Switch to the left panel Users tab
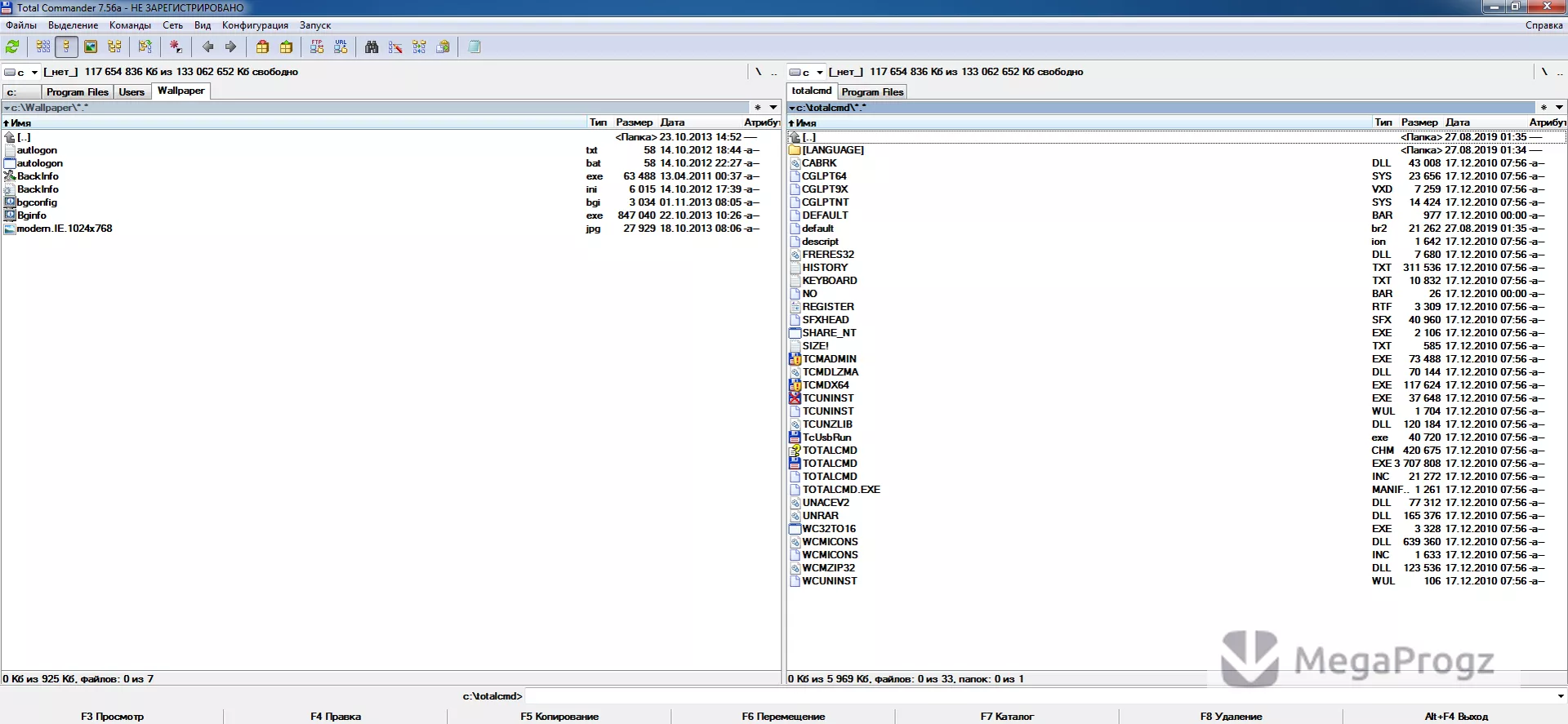Screen dimensions: 1568x724 coord(131,92)
